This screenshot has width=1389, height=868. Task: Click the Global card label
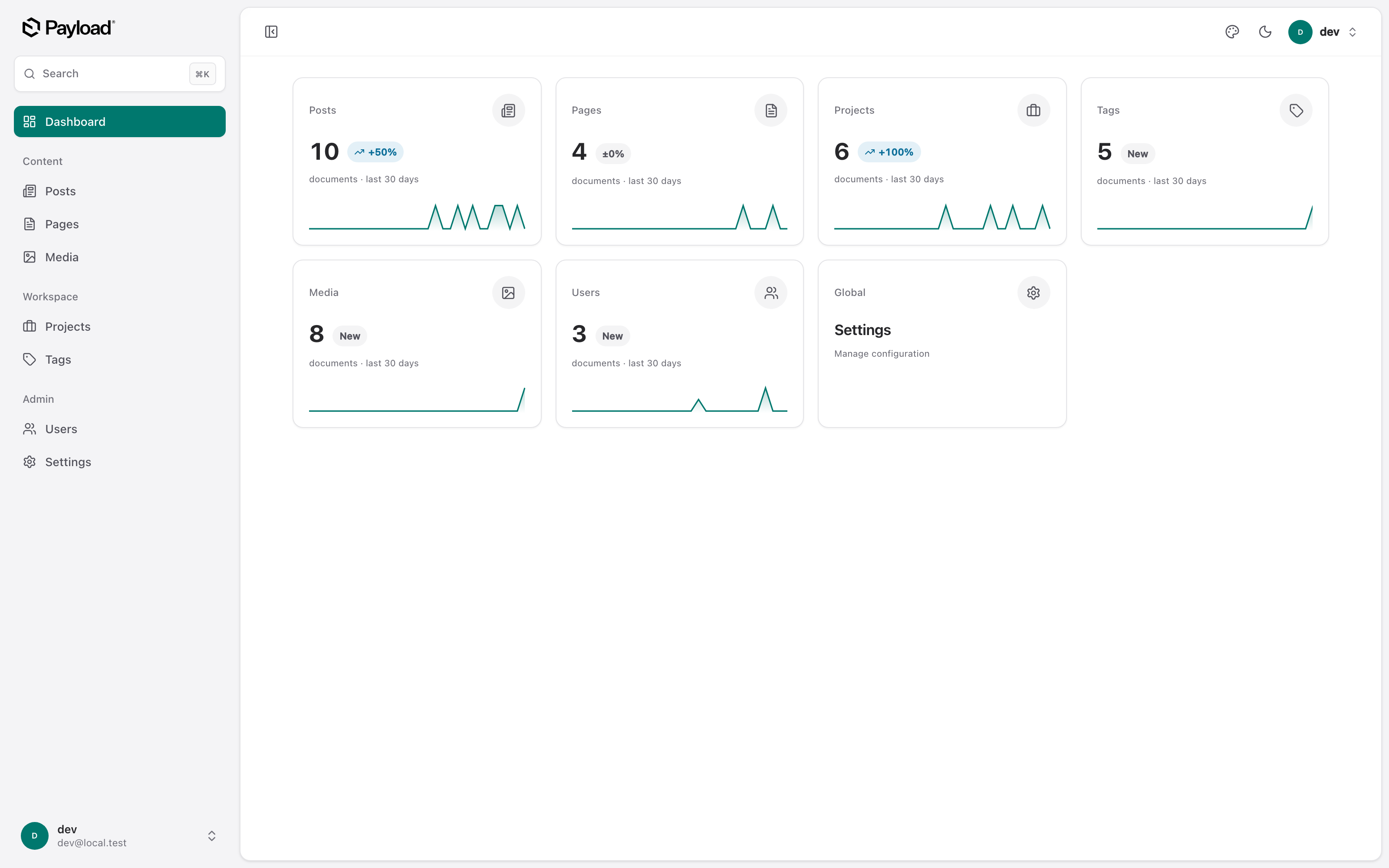[x=849, y=293]
